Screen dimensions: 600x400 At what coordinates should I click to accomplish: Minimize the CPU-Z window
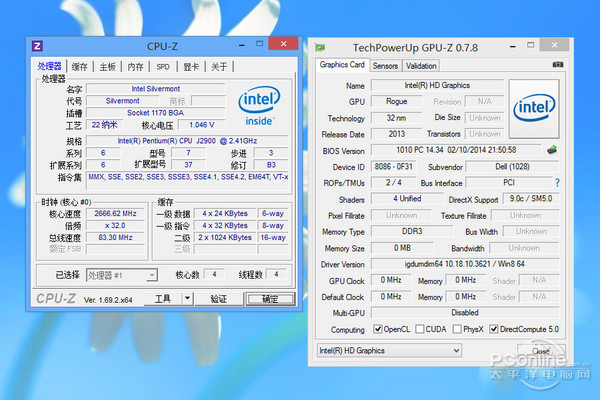coord(241,45)
